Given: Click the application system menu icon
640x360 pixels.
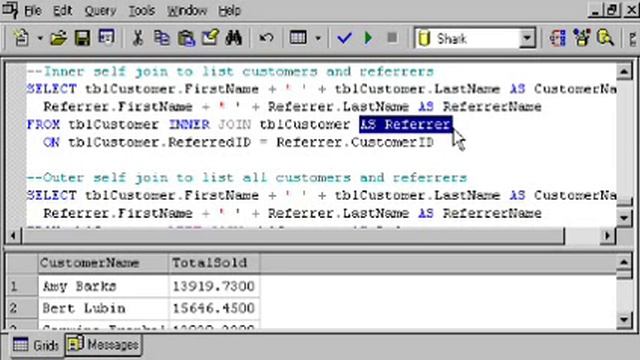Looking at the screenshot, I should pyautogui.click(x=10, y=10).
